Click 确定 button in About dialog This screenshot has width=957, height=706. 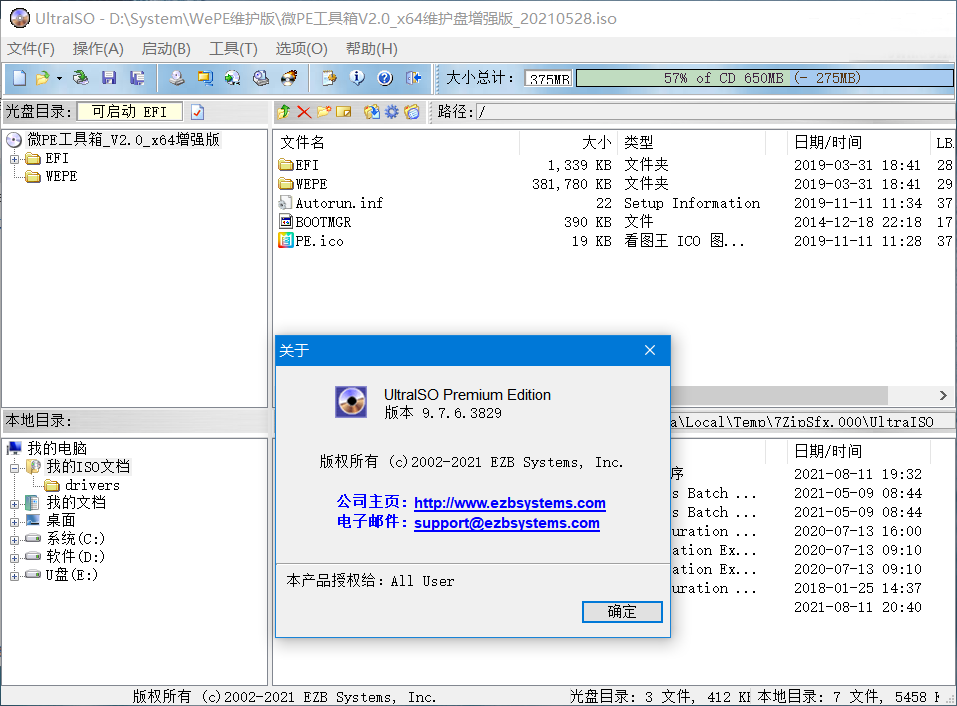[622, 612]
